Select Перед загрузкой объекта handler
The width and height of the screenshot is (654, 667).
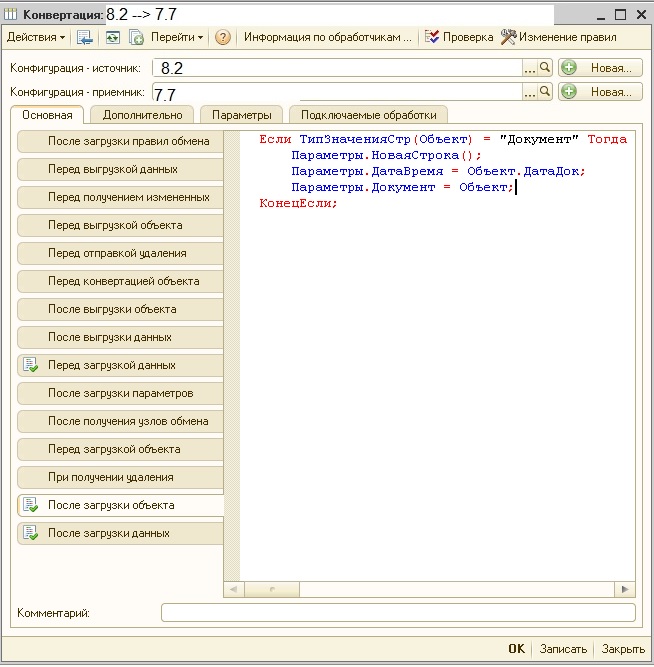[120, 450]
